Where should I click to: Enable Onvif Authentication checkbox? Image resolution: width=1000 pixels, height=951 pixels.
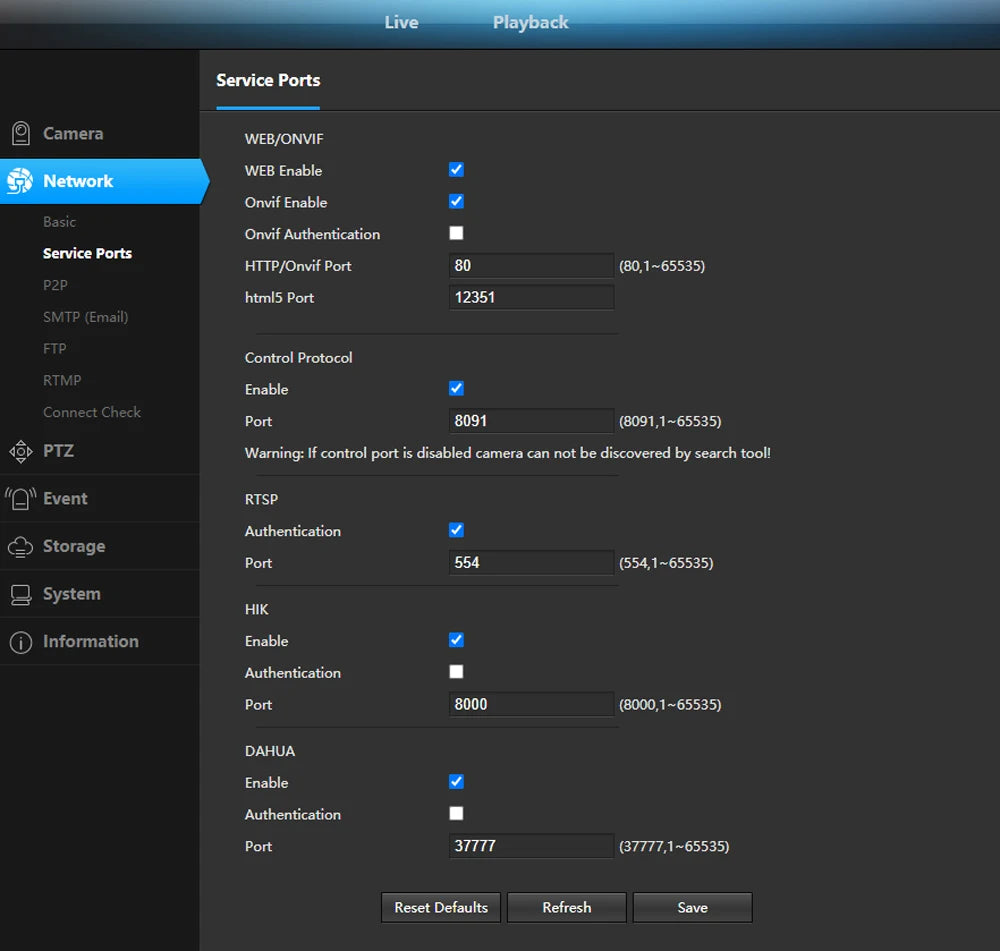456,233
